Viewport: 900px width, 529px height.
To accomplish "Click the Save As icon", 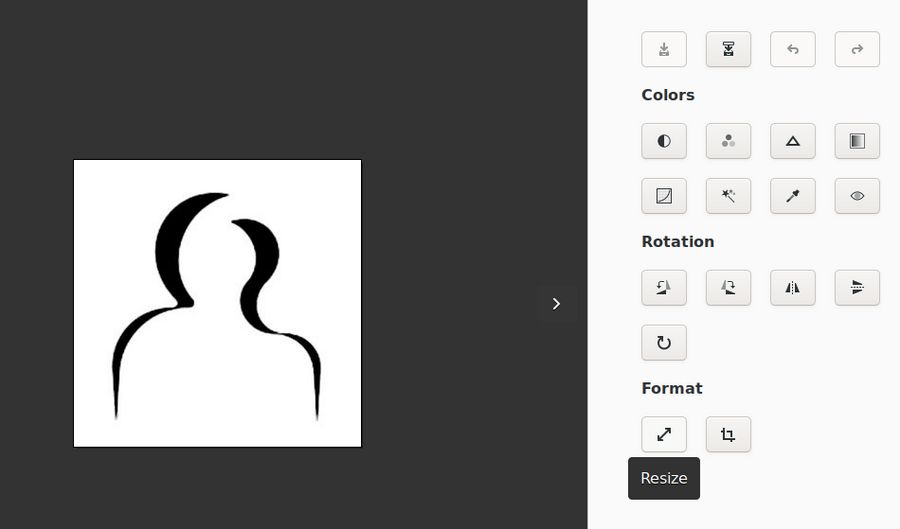I will pyautogui.click(x=728, y=49).
